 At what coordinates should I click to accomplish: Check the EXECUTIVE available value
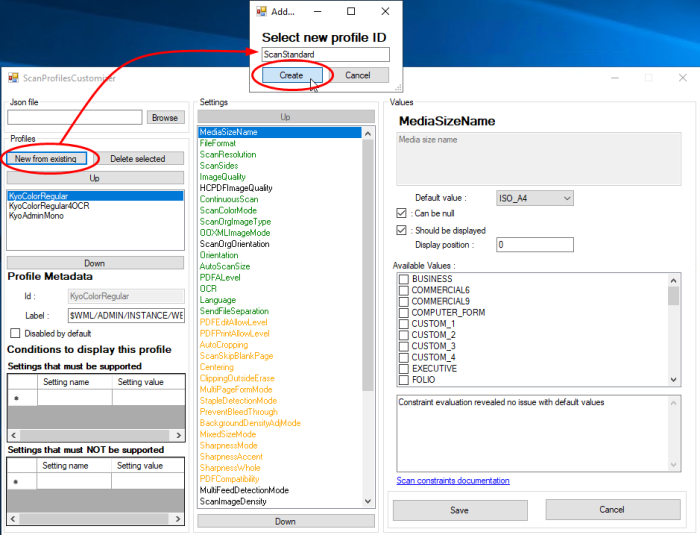(404, 368)
